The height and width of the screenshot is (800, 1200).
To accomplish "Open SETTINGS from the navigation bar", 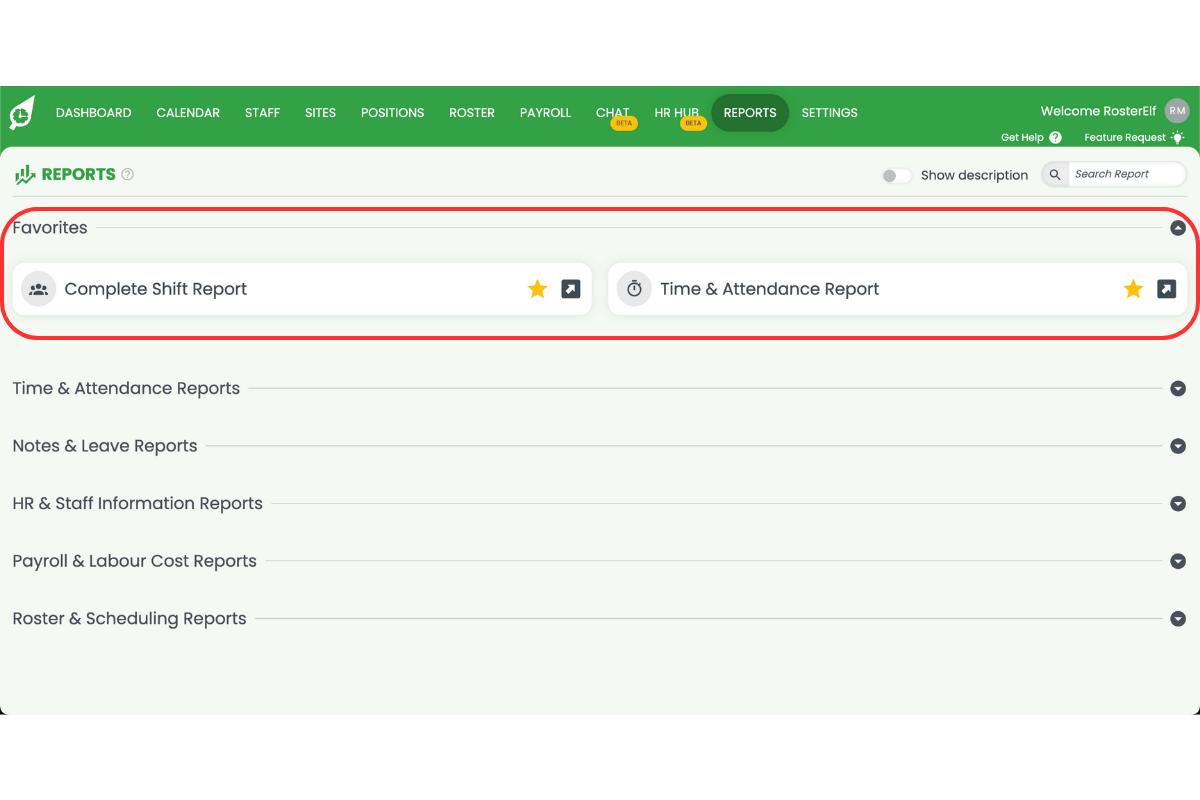I will [x=829, y=112].
